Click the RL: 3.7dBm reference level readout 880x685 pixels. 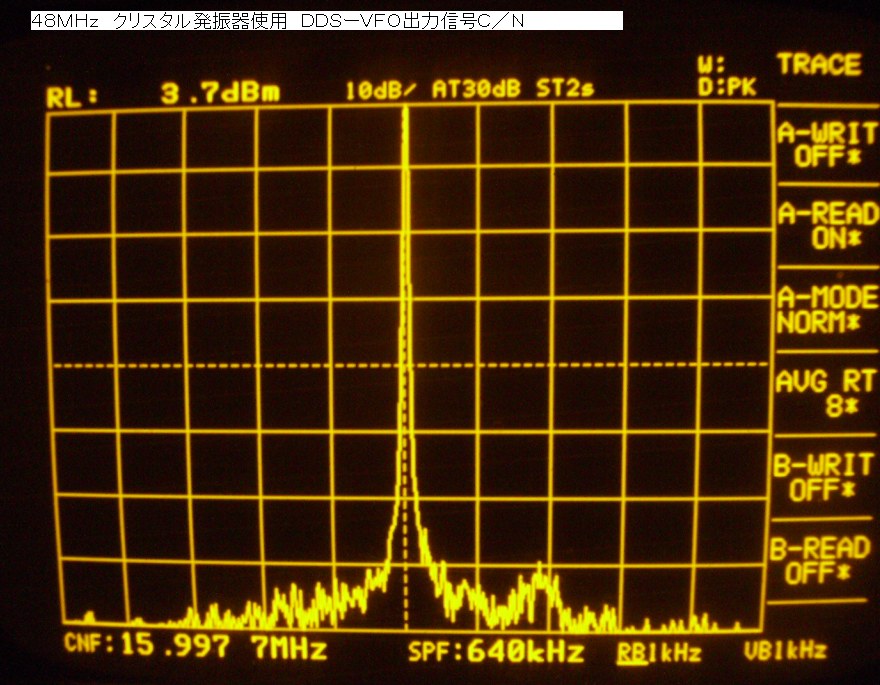163,94
